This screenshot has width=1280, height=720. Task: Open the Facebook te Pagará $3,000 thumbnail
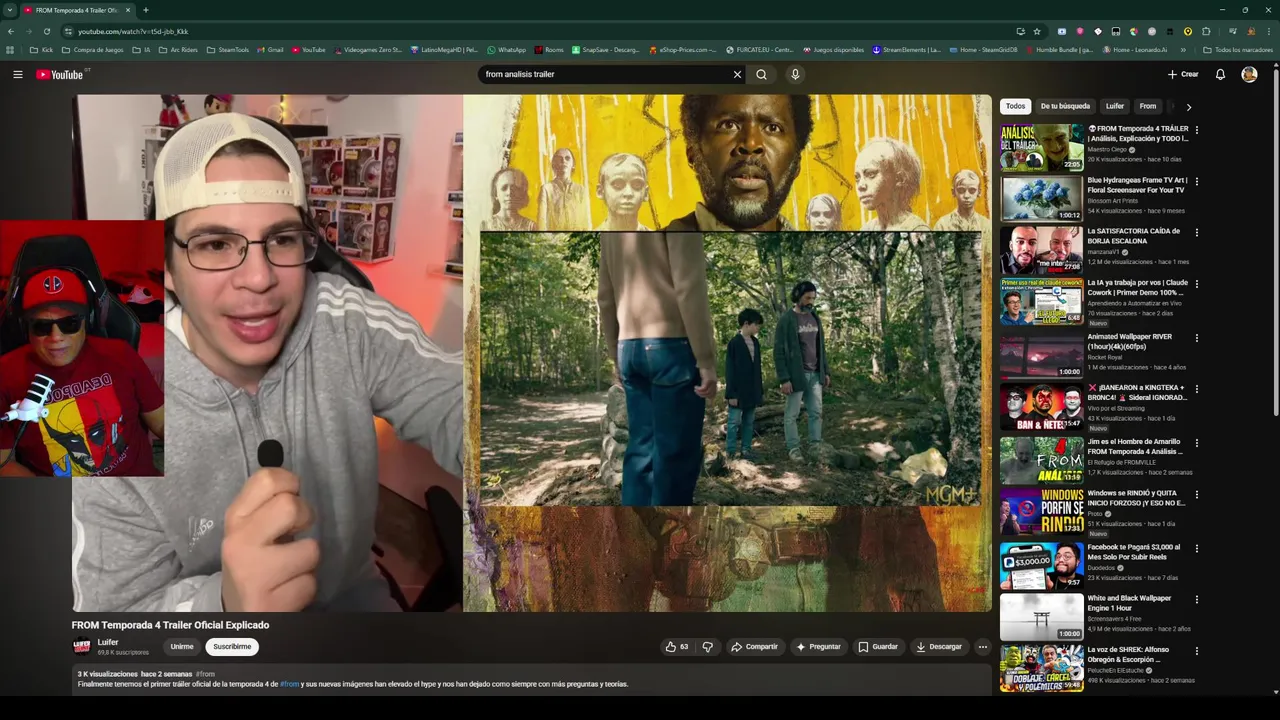point(1041,565)
